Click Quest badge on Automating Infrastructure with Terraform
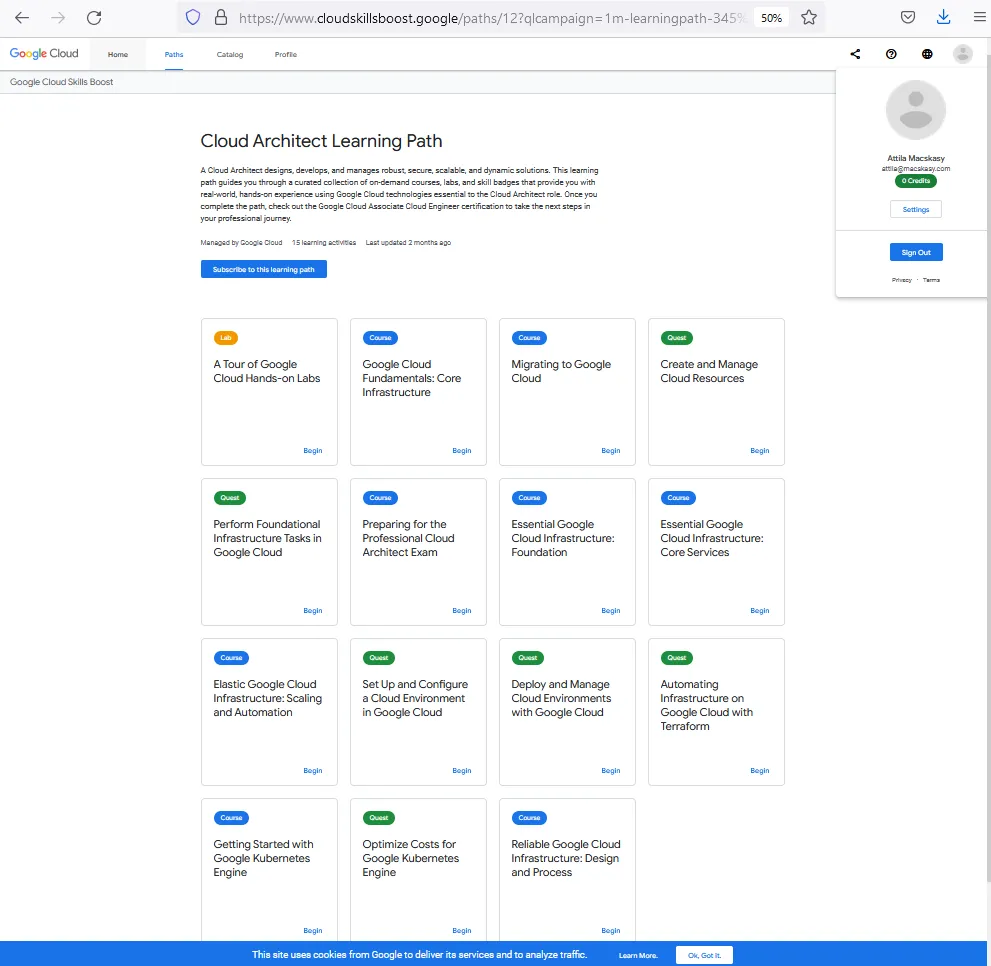 676,657
